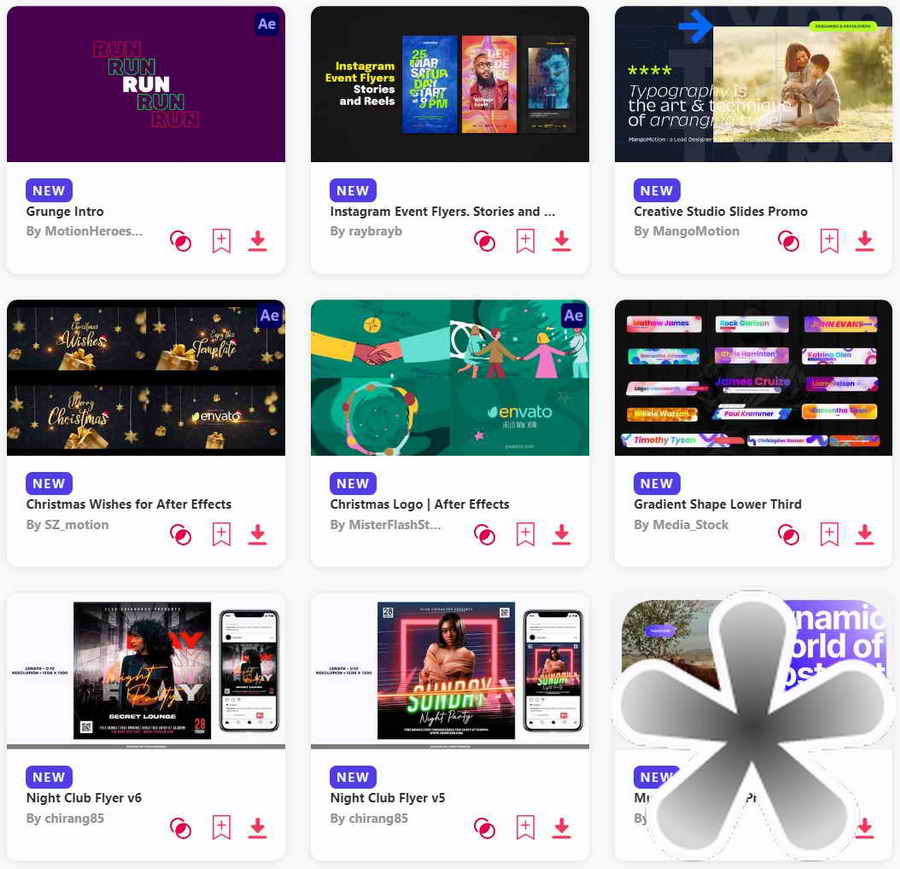Open Gradient Shape Lower Third thumbnail
900x869 pixels.
pos(754,378)
